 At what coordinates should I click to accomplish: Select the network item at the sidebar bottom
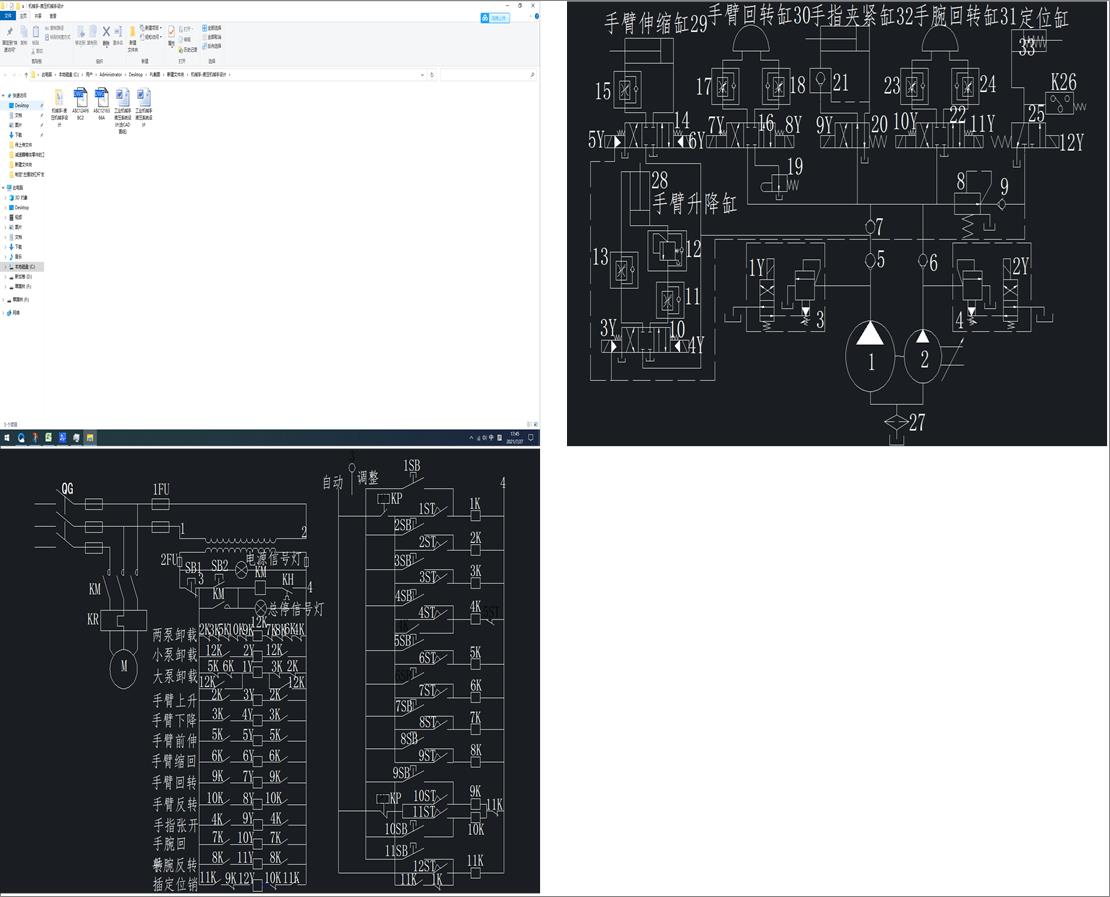[15, 312]
